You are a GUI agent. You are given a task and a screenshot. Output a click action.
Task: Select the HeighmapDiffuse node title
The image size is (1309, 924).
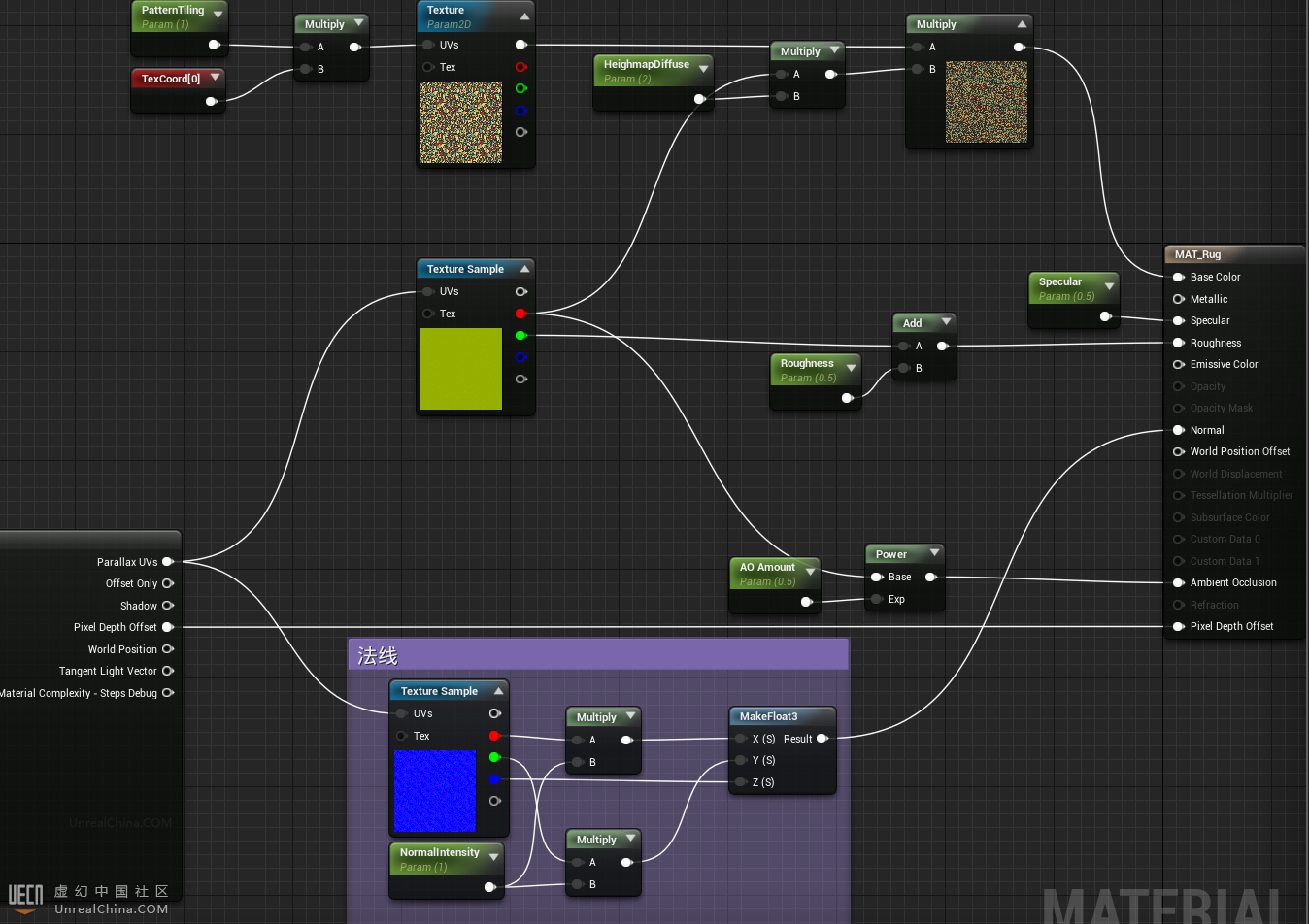pos(646,65)
